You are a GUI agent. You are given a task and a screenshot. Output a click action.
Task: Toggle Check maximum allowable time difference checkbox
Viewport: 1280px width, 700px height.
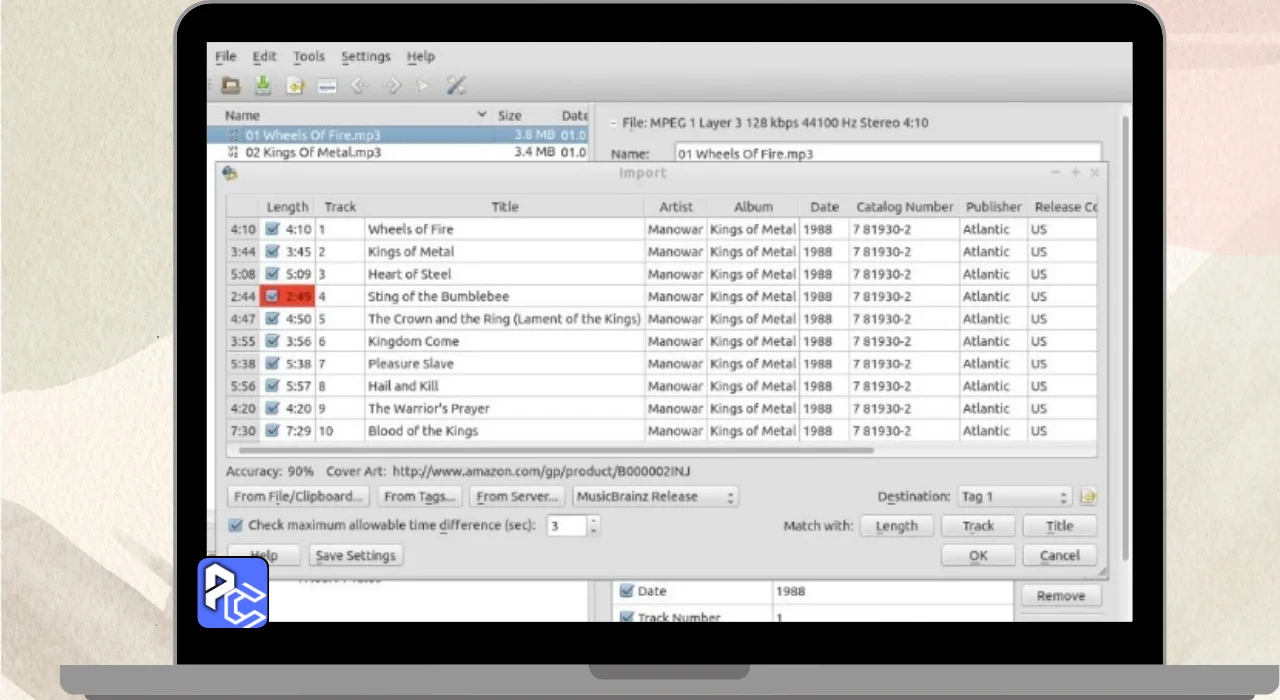tap(236, 525)
